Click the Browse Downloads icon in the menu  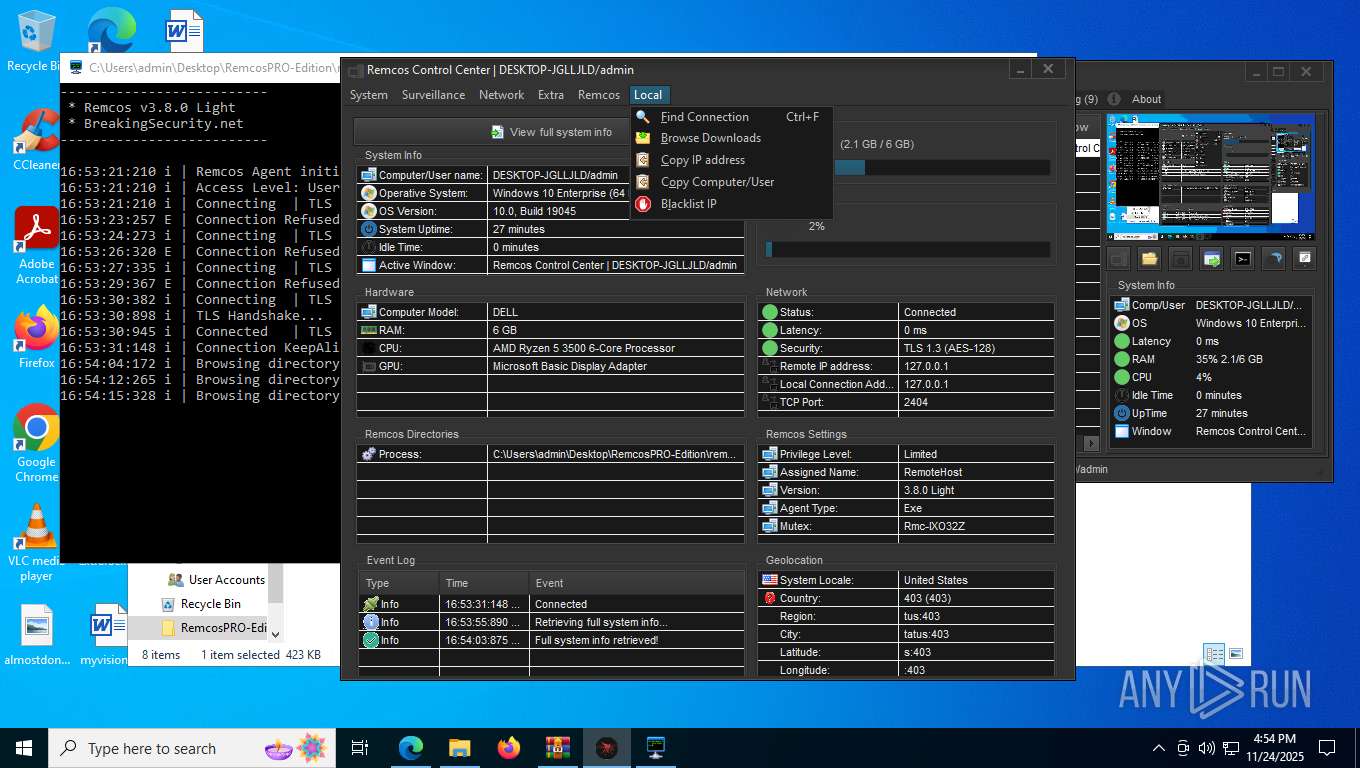click(643, 138)
